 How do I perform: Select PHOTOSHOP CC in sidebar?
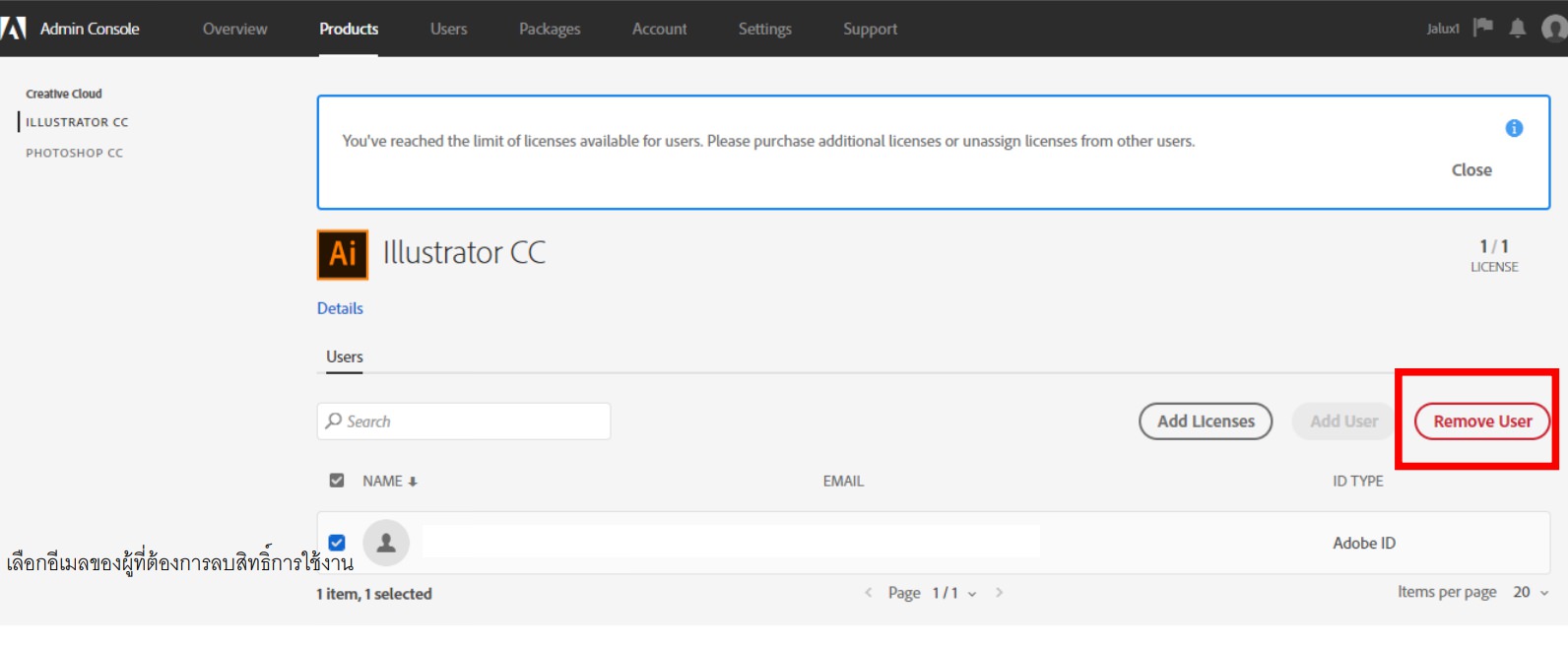(x=74, y=153)
